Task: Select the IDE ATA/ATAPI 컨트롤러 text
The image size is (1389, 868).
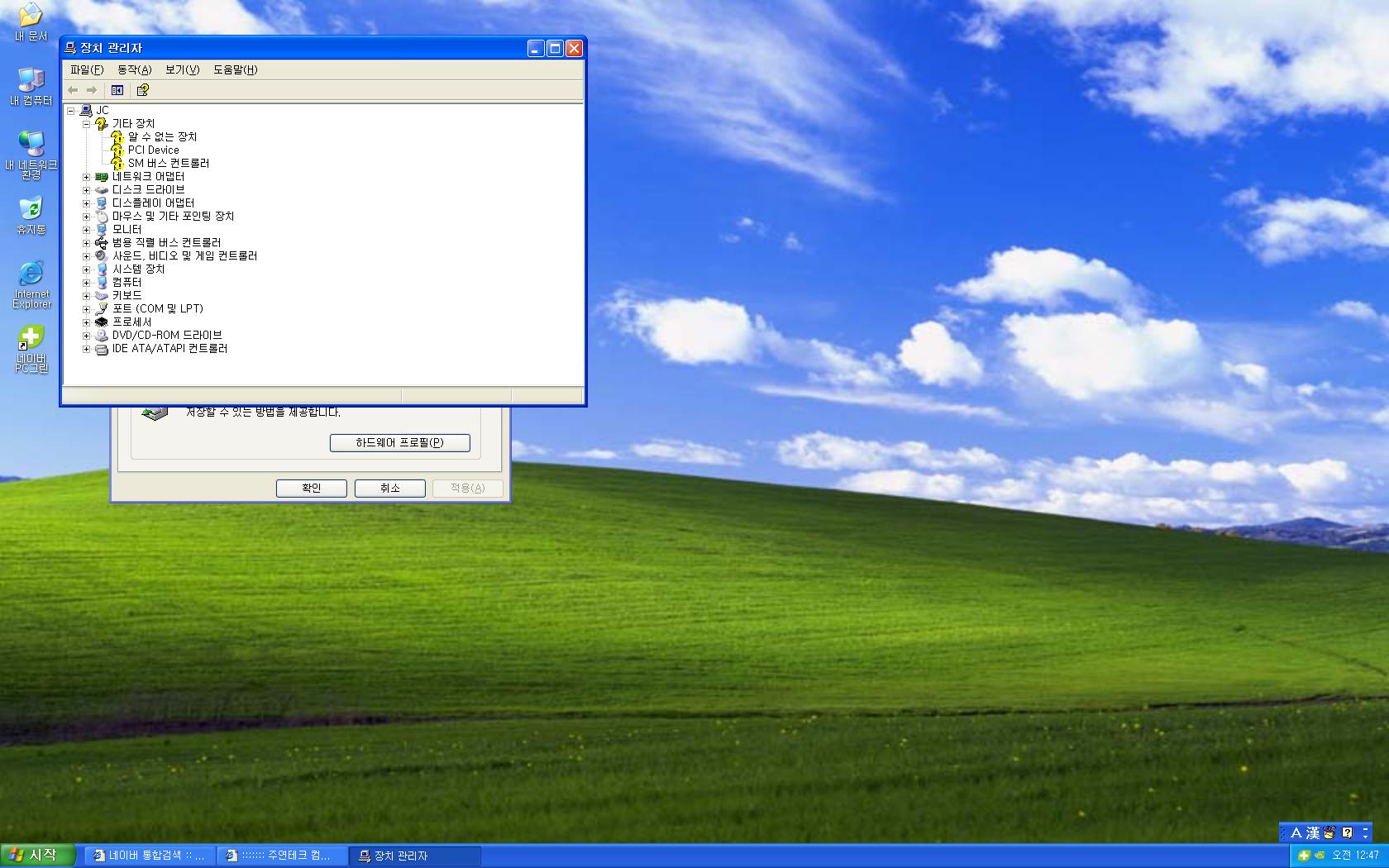Action: (x=169, y=349)
